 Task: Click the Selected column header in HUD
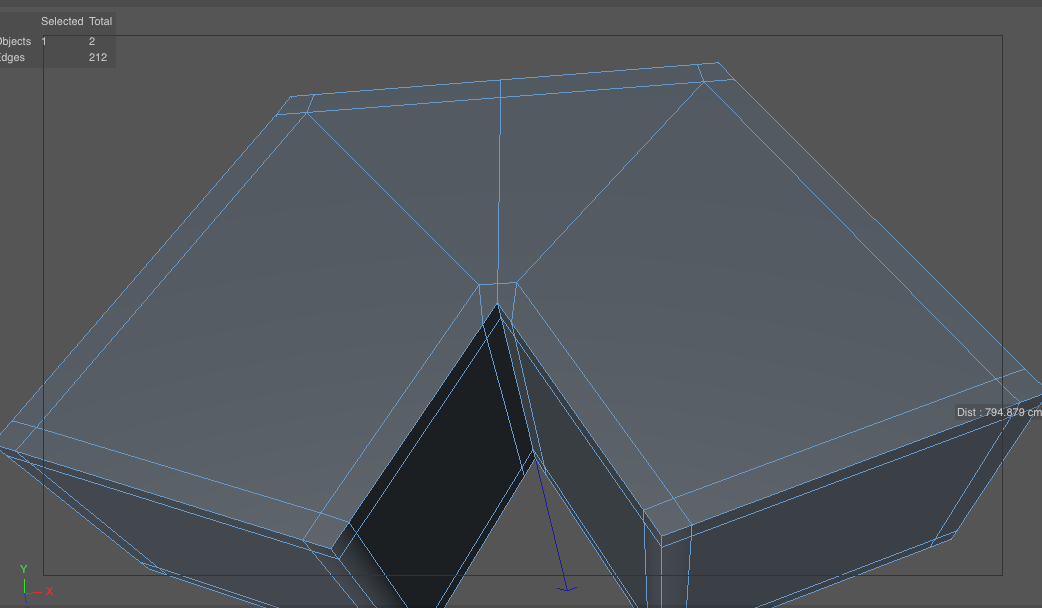click(x=62, y=21)
